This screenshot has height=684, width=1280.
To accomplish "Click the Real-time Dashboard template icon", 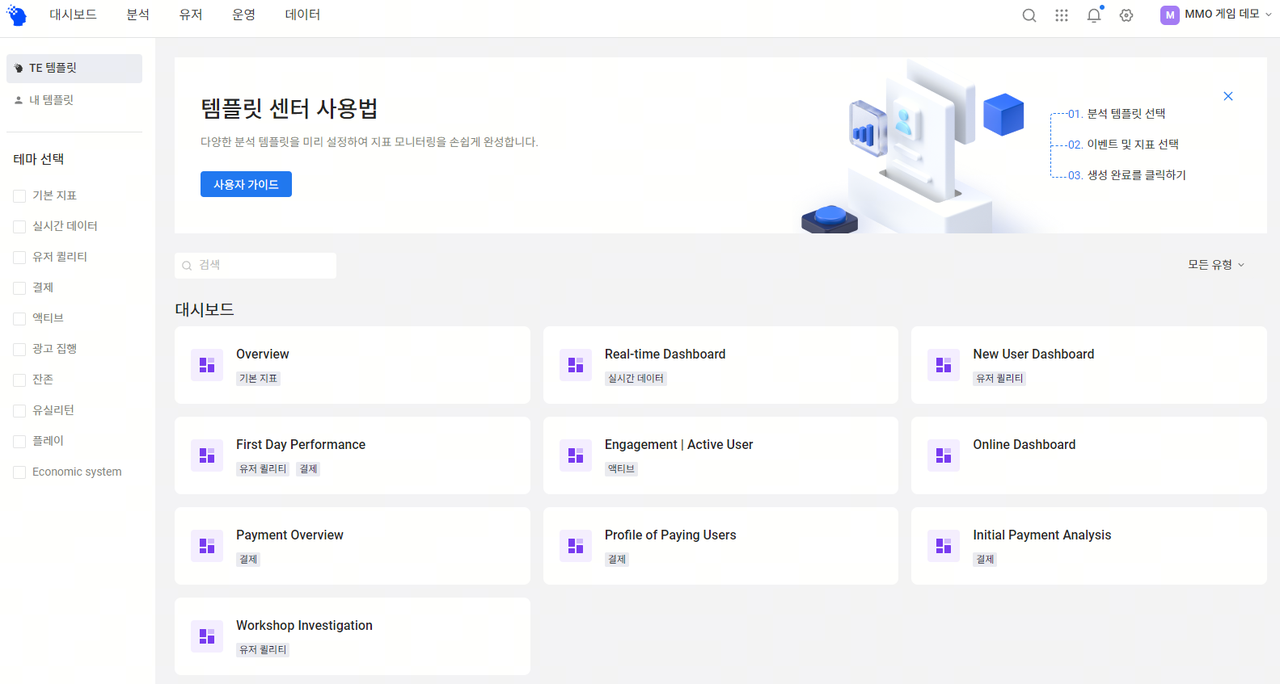I will pyautogui.click(x=575, y=365).
